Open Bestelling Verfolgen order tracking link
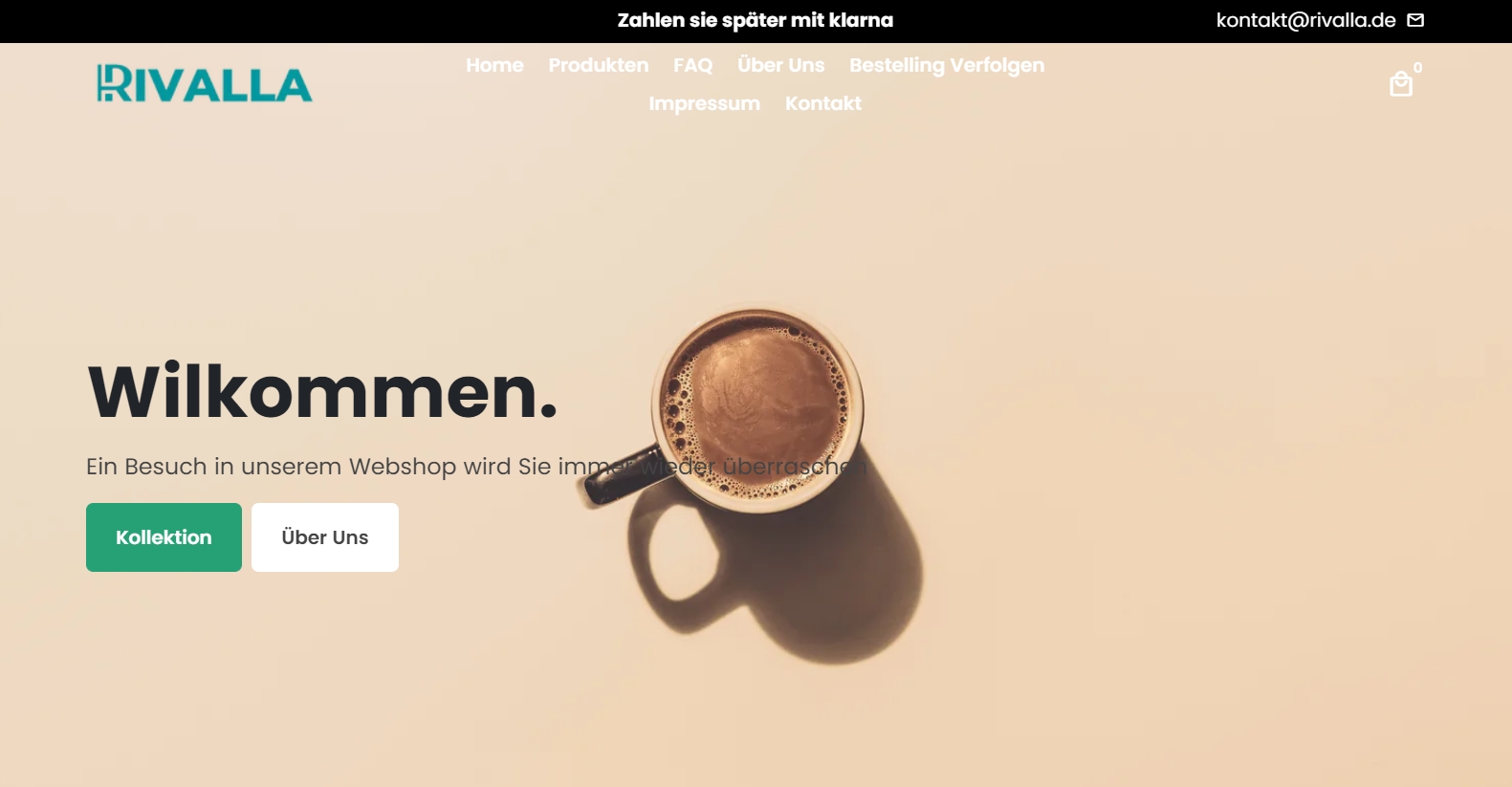 point(947,65)
